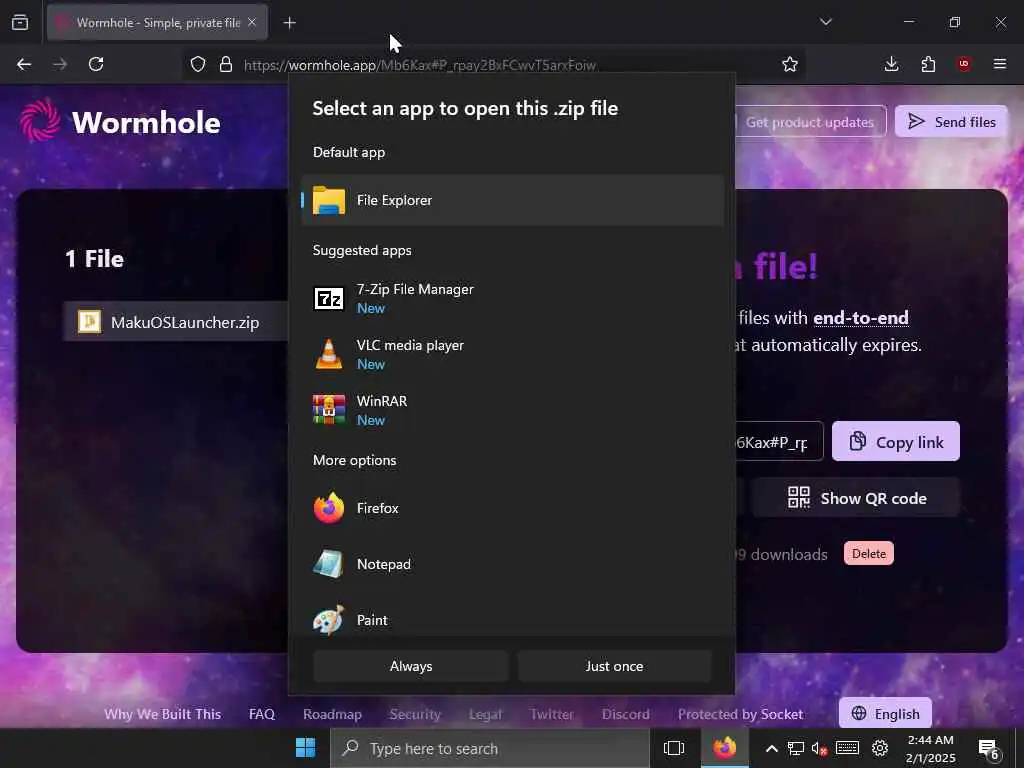
Task: Click the touch keyboard tray icon
Action: click(x=847, y=748)
